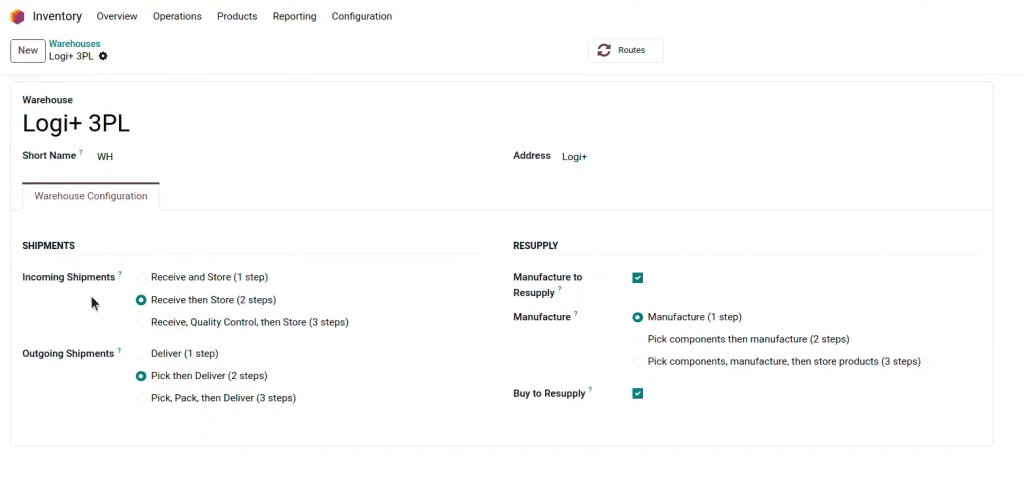Click the Routes refresh arrows icon

pyautogui.click(x=604, y=50)
